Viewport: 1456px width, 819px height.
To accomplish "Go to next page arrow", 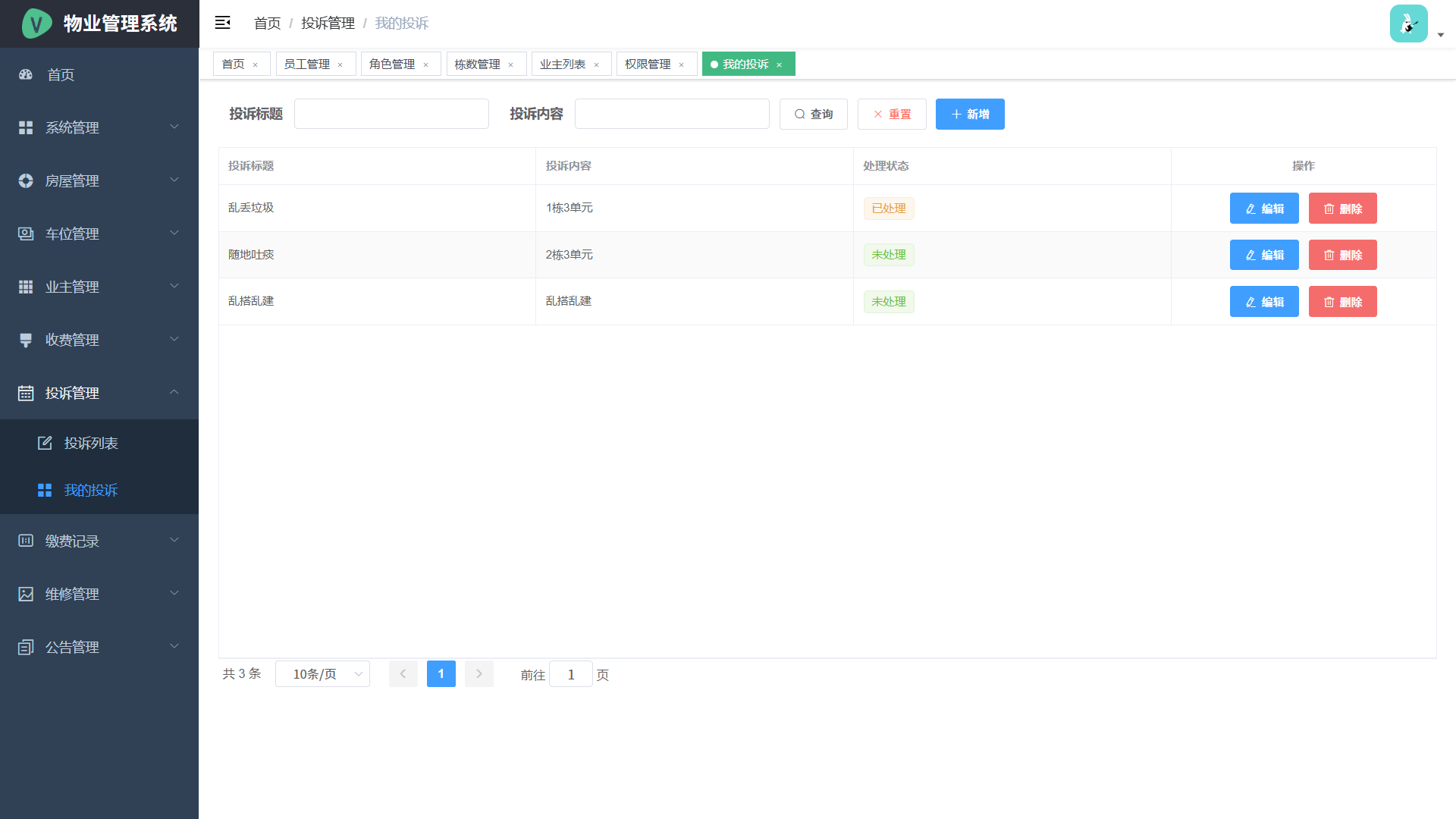I will (479, 674).
